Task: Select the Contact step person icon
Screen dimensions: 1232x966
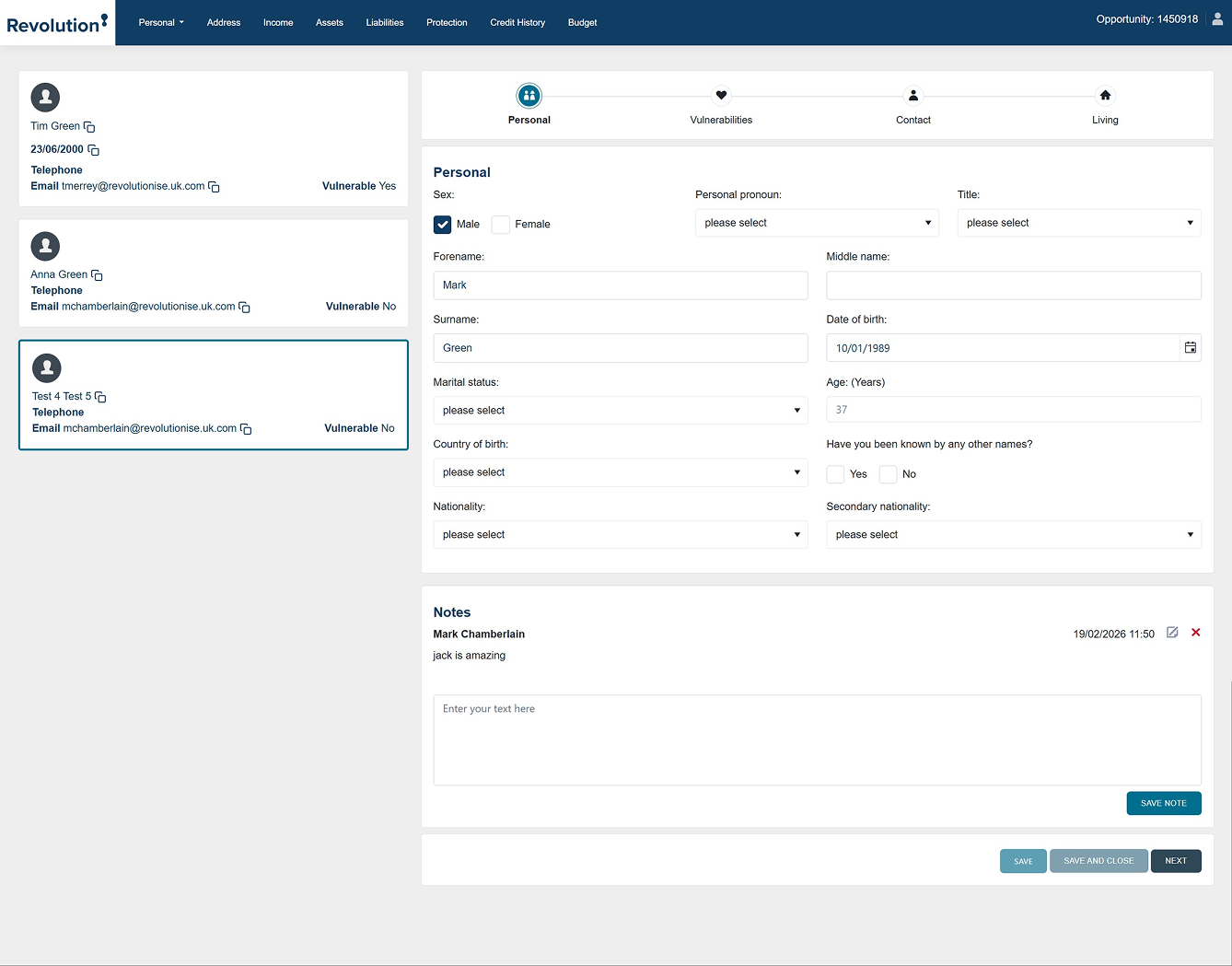Action: click(912, 95)
